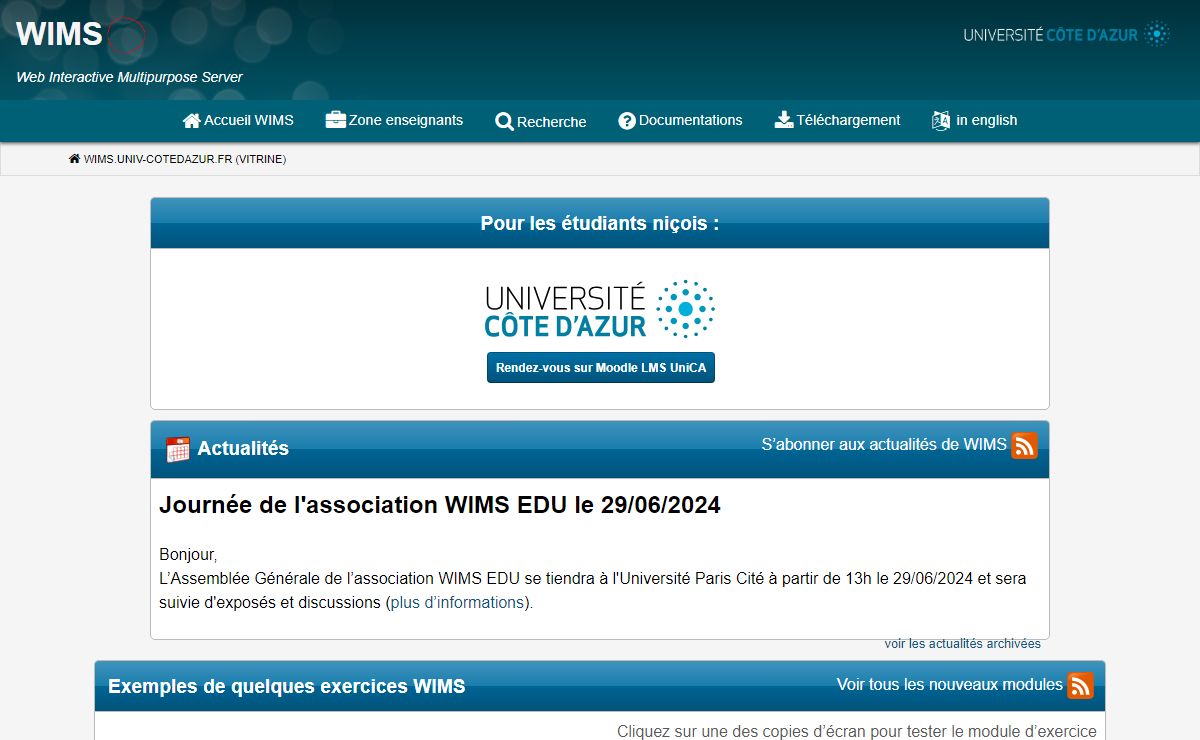This screenshot has height=740, width=1200.
Task: Click 'Exemples de quelques exercices WIMS' heading
Action: [x=287, y=686]
